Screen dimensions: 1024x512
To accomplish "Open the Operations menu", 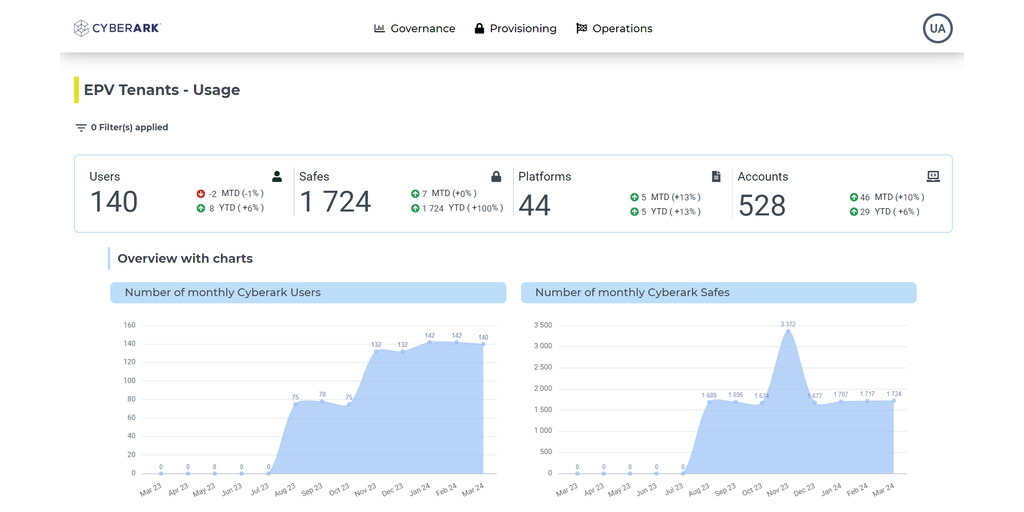I will click(621, 29).
